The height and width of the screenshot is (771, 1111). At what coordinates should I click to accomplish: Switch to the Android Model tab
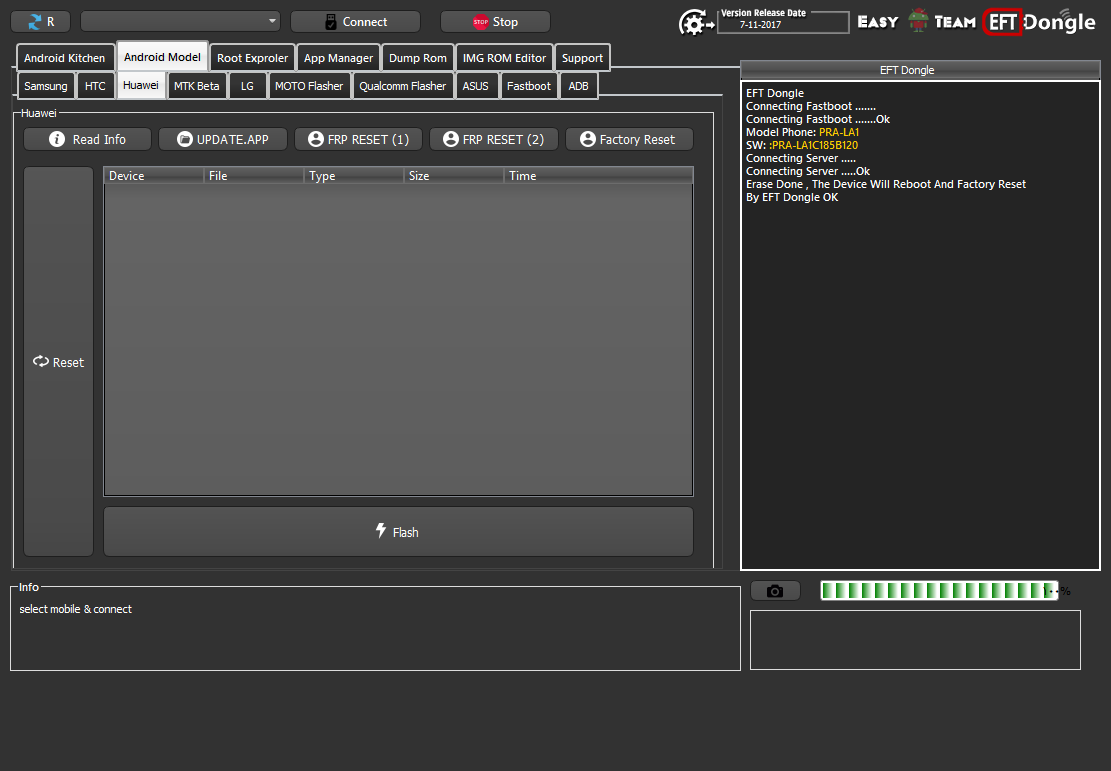coord(162,57)
